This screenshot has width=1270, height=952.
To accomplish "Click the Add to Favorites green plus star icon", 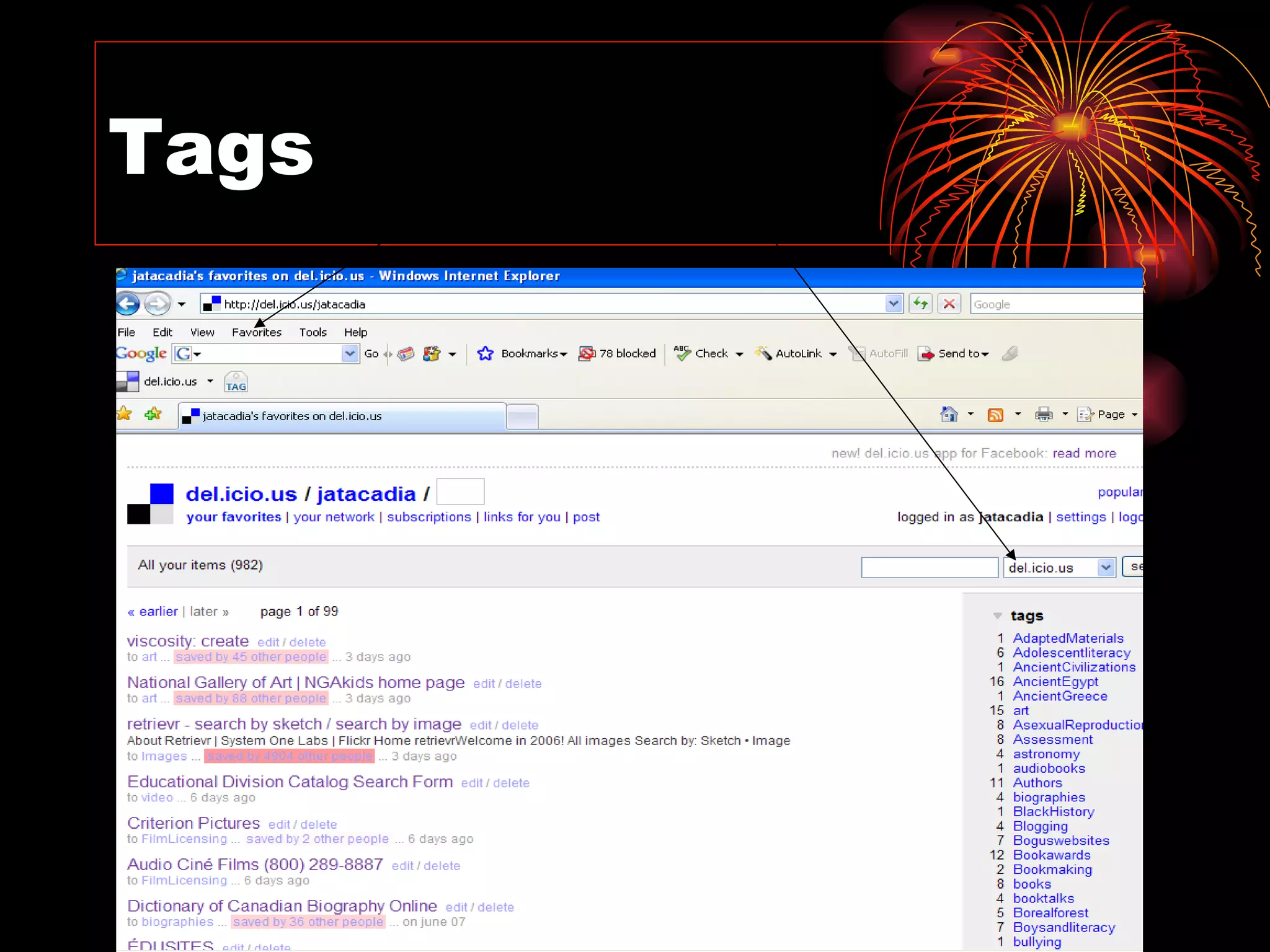I will pyautogui.click(x=153, y=413).
